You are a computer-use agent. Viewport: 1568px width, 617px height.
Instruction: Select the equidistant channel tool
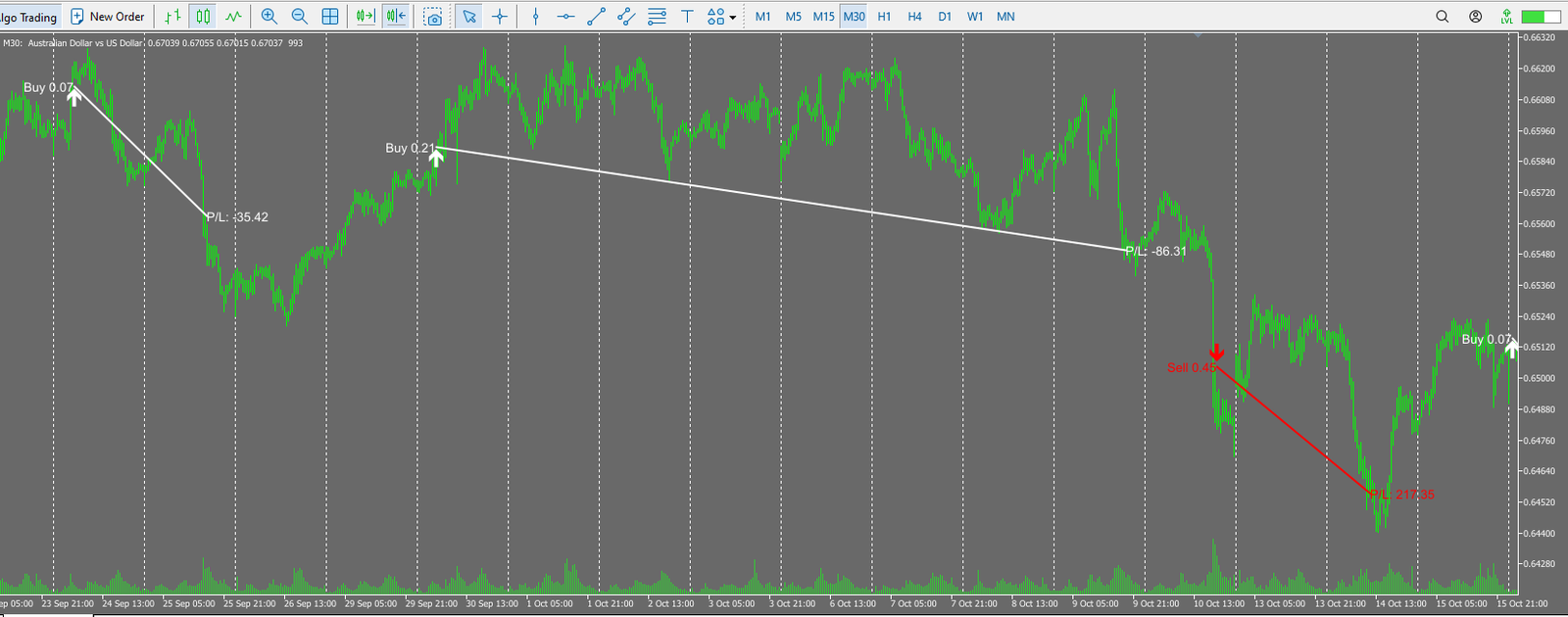[x=626, y=17]
